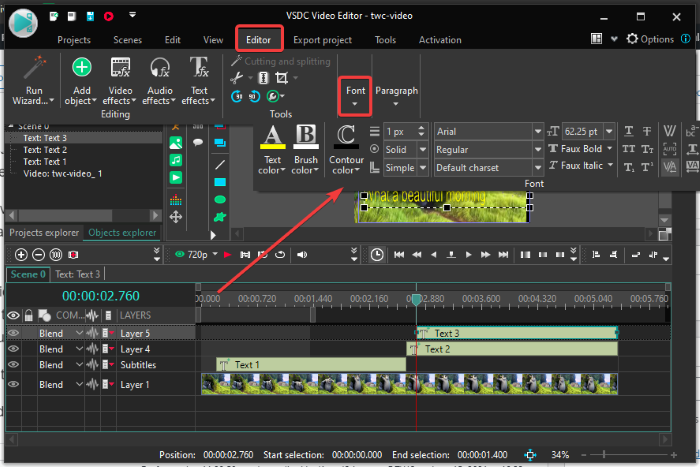Hide the Subtitles layer with eye icon
Viewport: 700px width, 467px height.
click(14, 365)
